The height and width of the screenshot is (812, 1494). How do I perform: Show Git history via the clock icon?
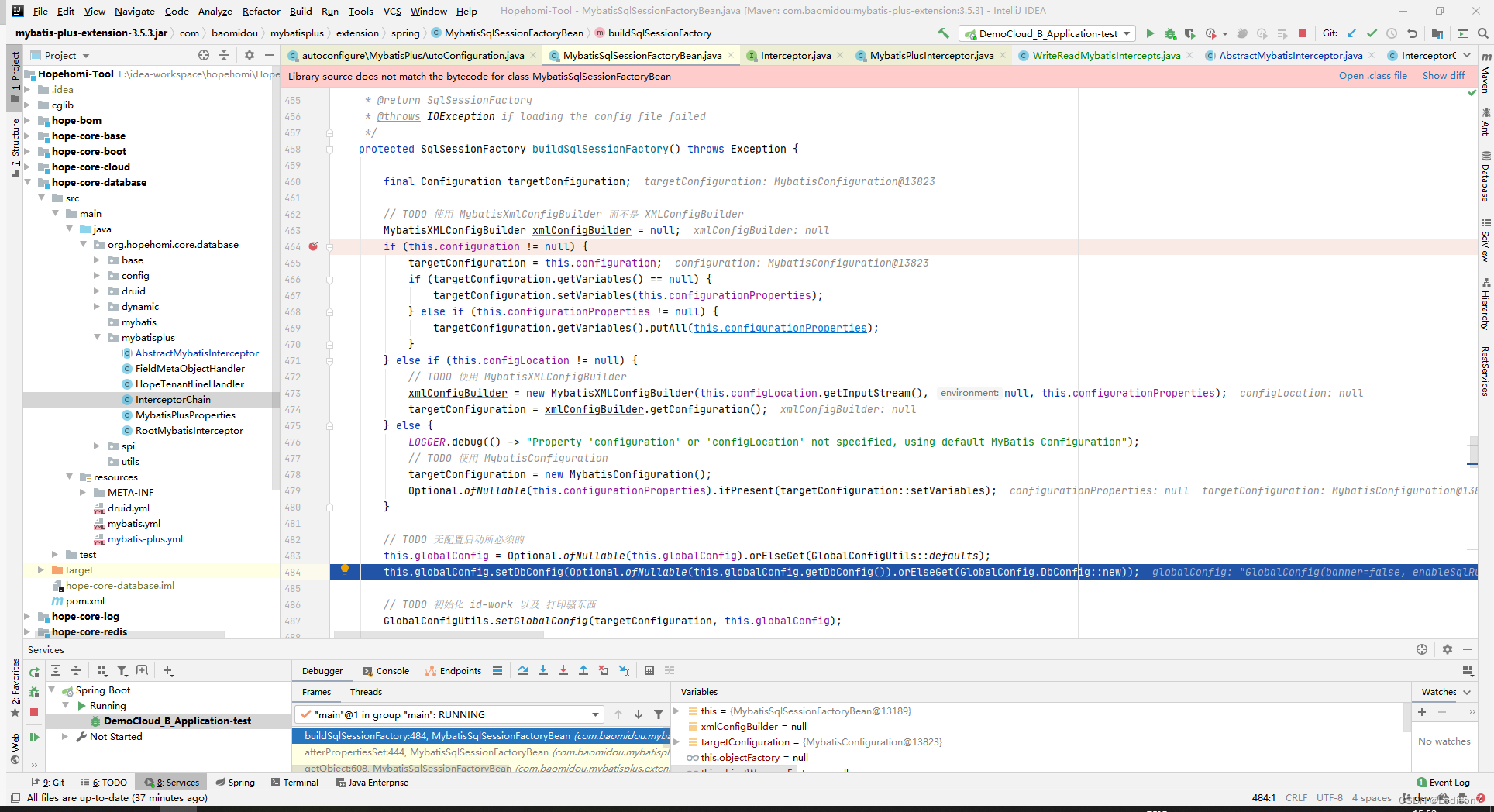1392,33
